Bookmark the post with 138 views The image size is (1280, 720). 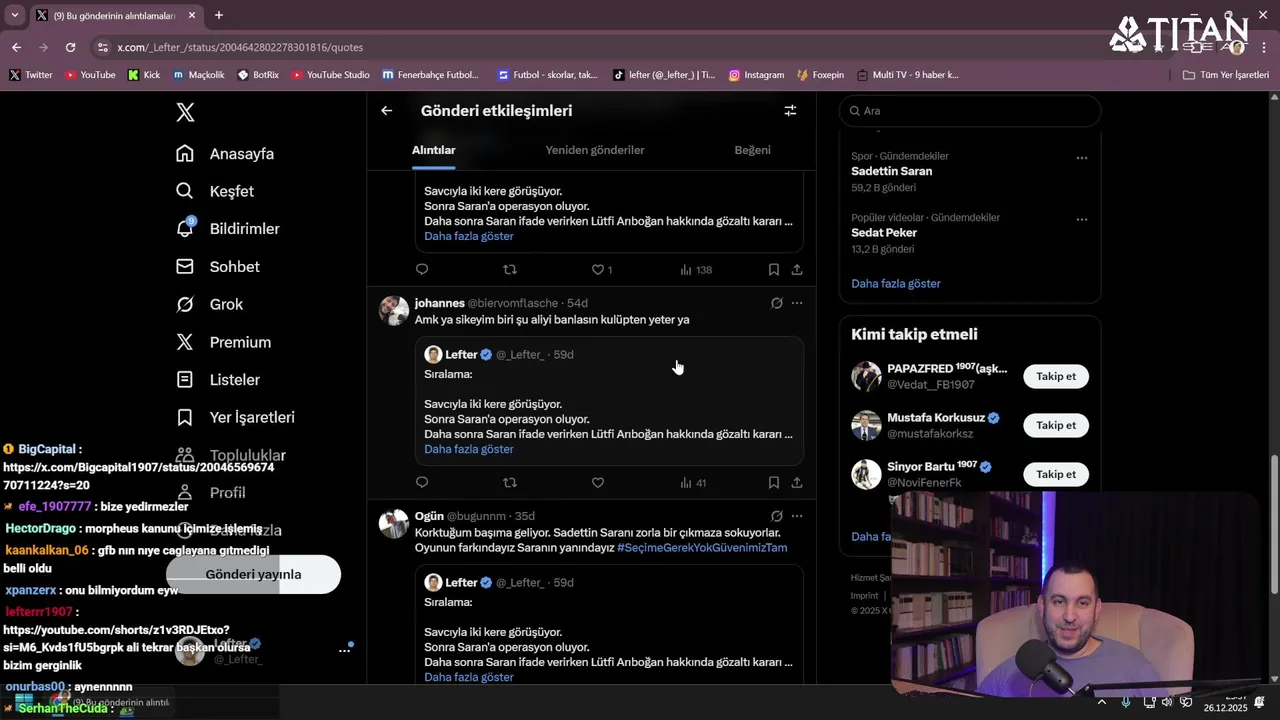click(x=774, y=270)
